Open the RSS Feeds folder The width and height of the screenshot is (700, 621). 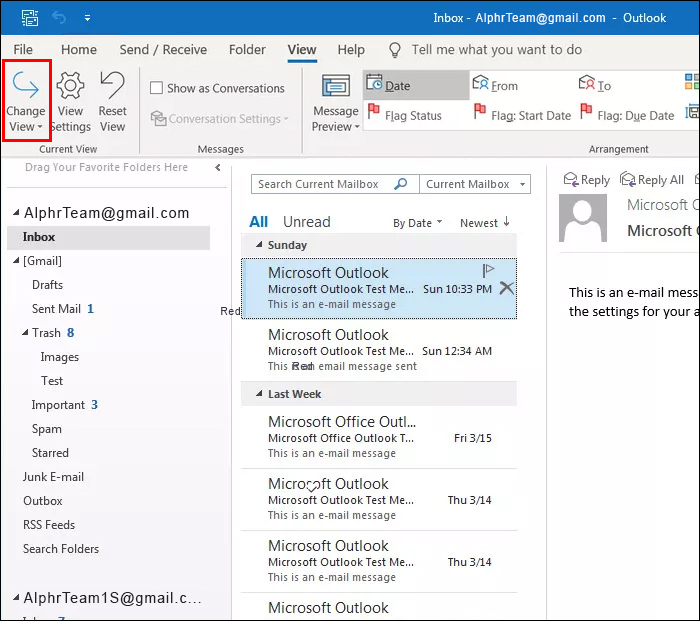click(49, 525)
